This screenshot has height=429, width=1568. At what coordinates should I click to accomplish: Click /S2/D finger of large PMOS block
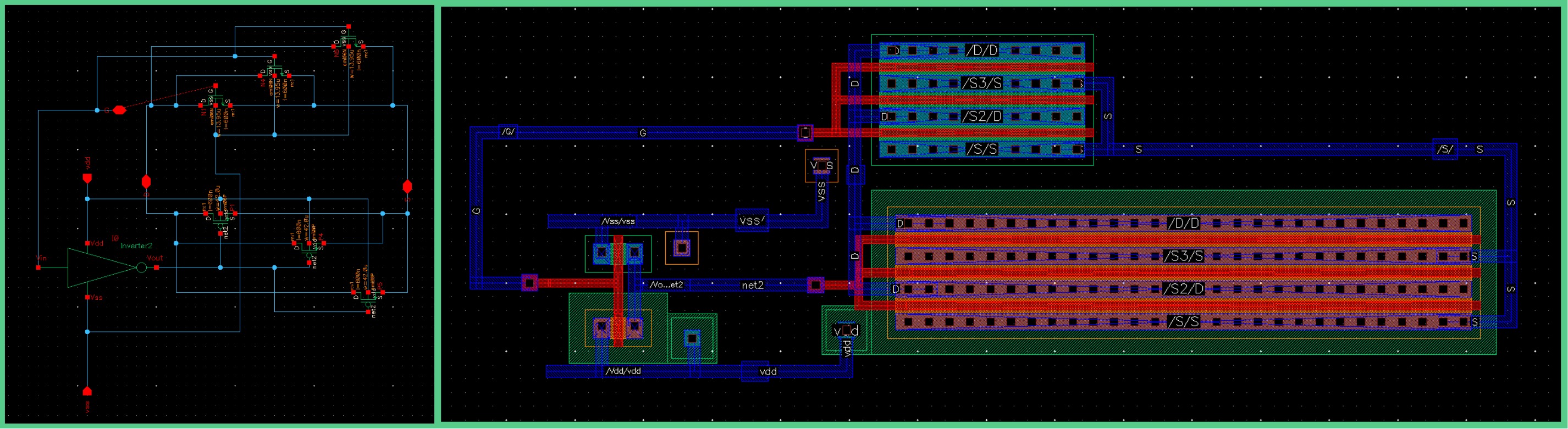pos(1183,289)
